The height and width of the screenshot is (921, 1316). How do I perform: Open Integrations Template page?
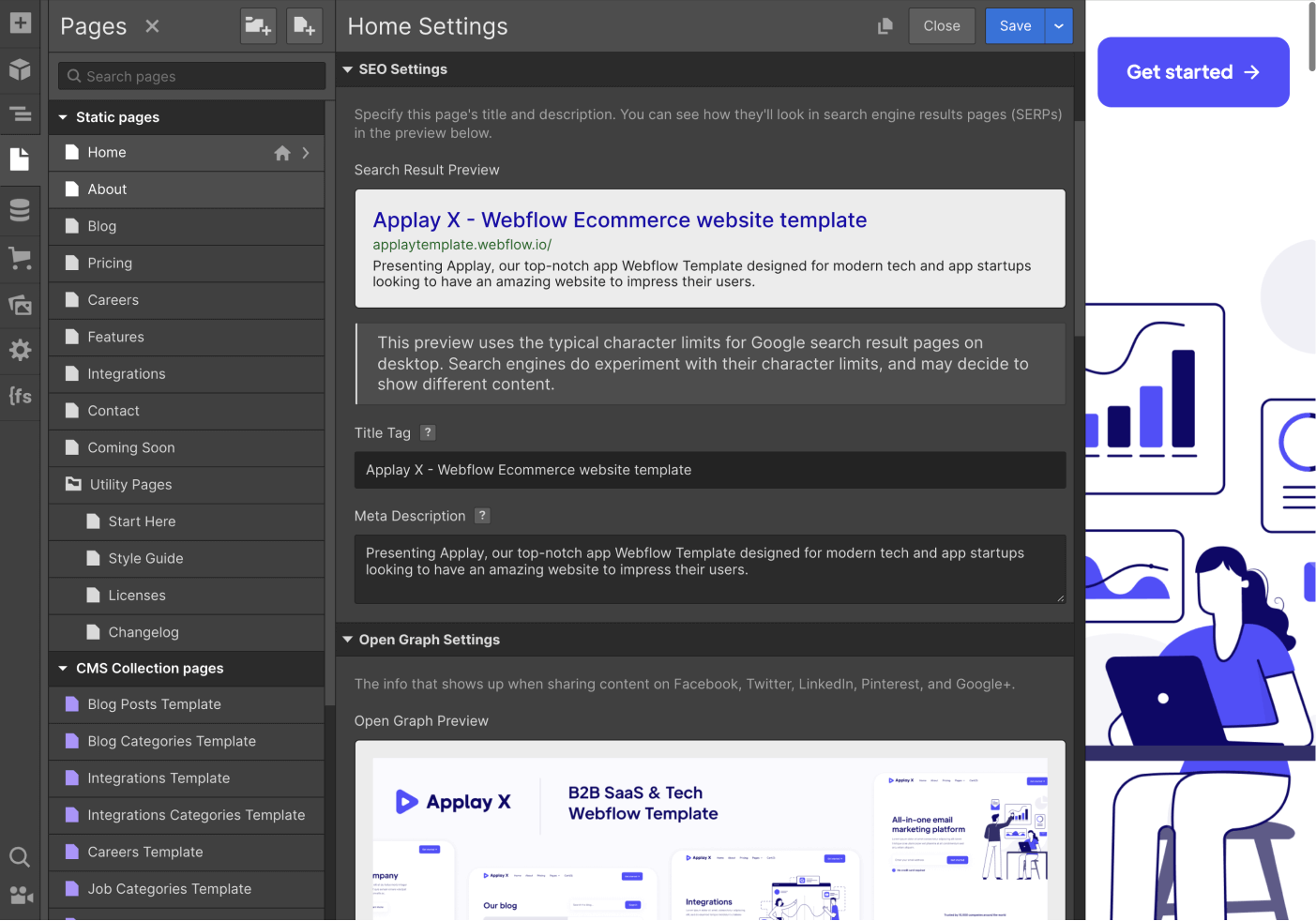(187, 778)
